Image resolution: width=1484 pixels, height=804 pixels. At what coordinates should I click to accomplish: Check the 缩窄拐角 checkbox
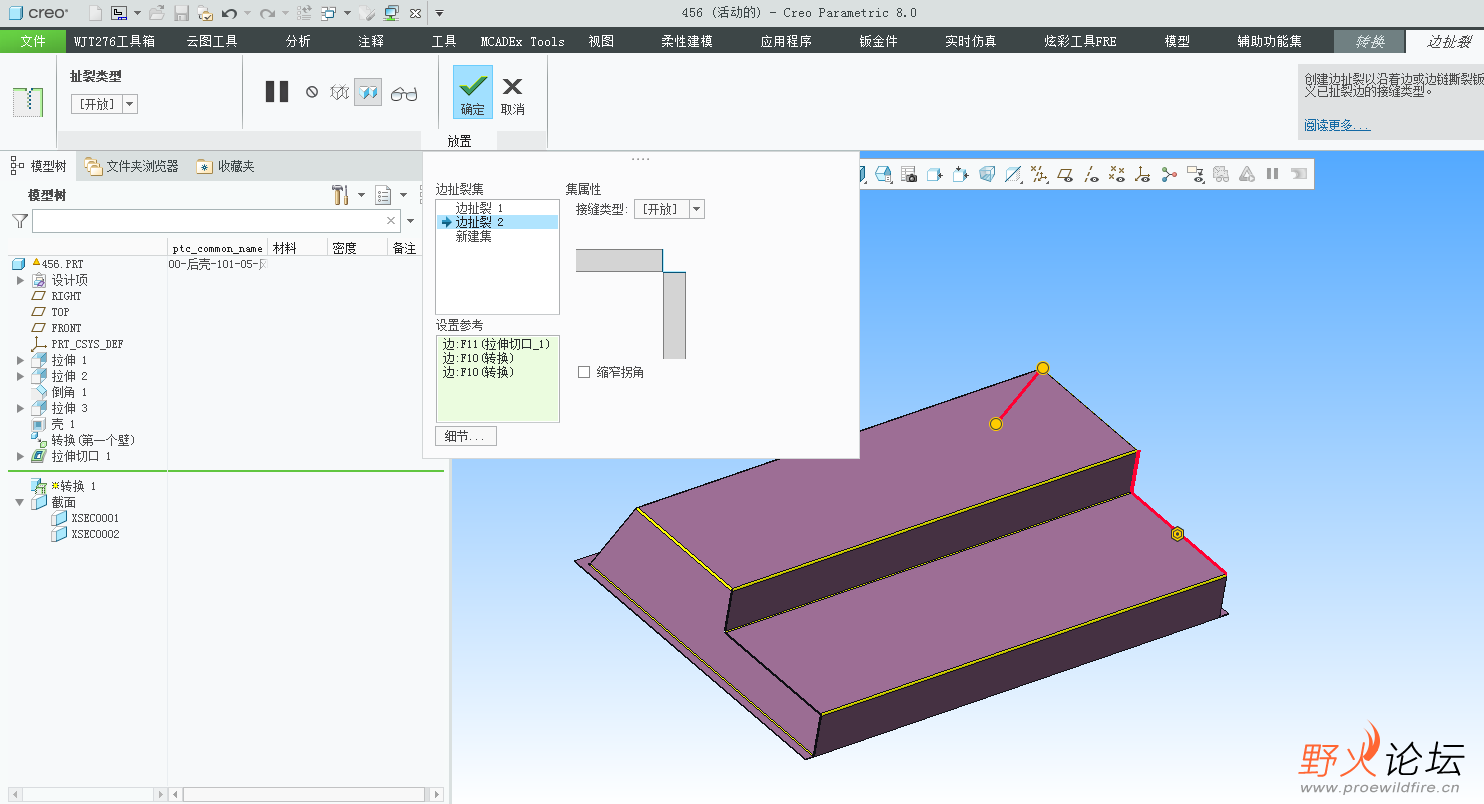tap(584, 372)
